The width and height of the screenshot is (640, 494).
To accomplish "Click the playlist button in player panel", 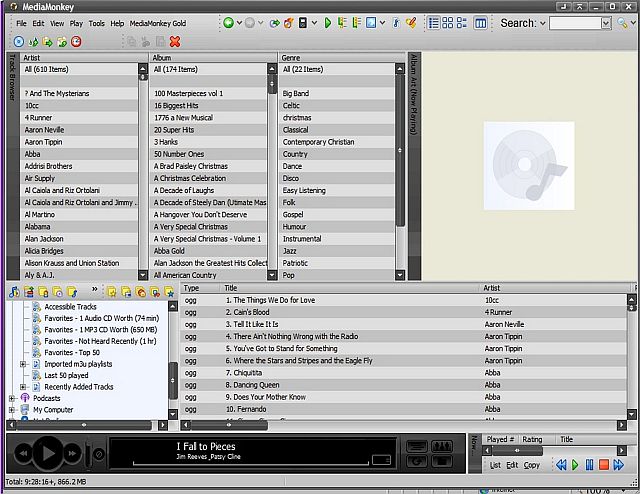I will click(417, 446).
